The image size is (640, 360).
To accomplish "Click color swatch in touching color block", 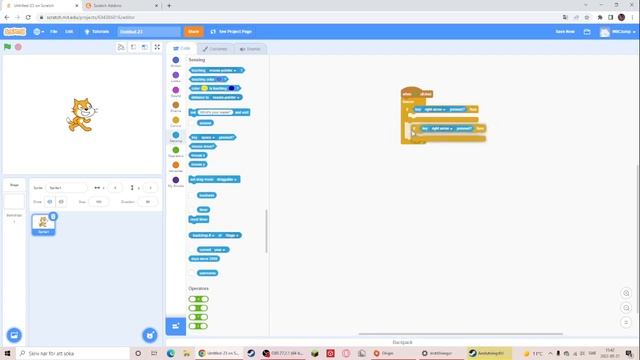I will [220, 79].
